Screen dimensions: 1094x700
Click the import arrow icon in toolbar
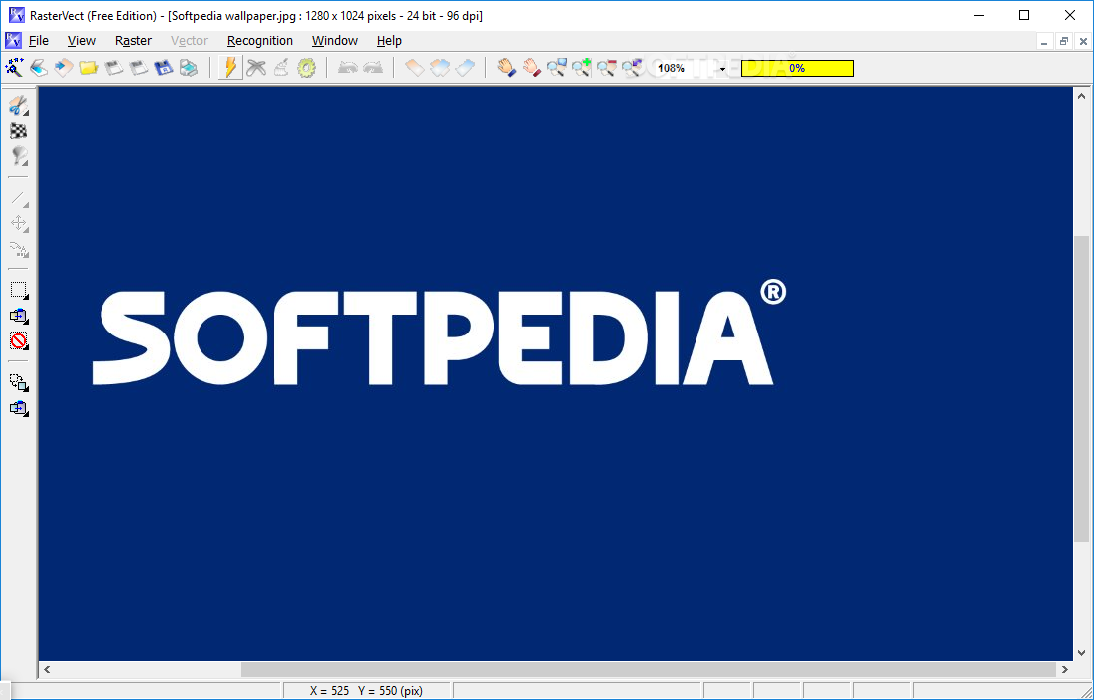pos(63,68)
